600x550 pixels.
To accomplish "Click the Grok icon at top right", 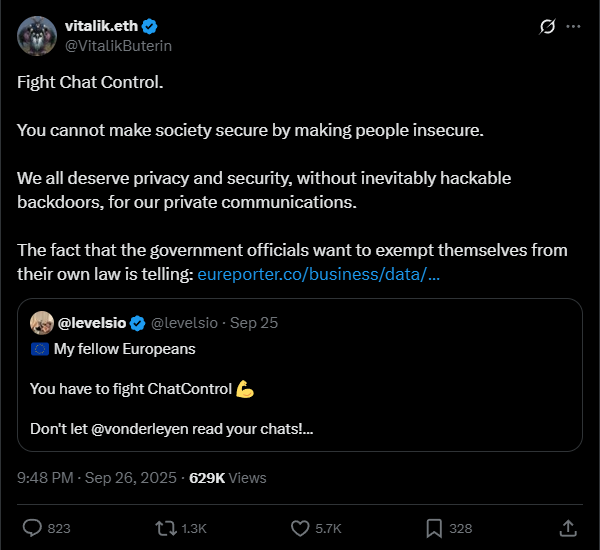I will [547, 27].
